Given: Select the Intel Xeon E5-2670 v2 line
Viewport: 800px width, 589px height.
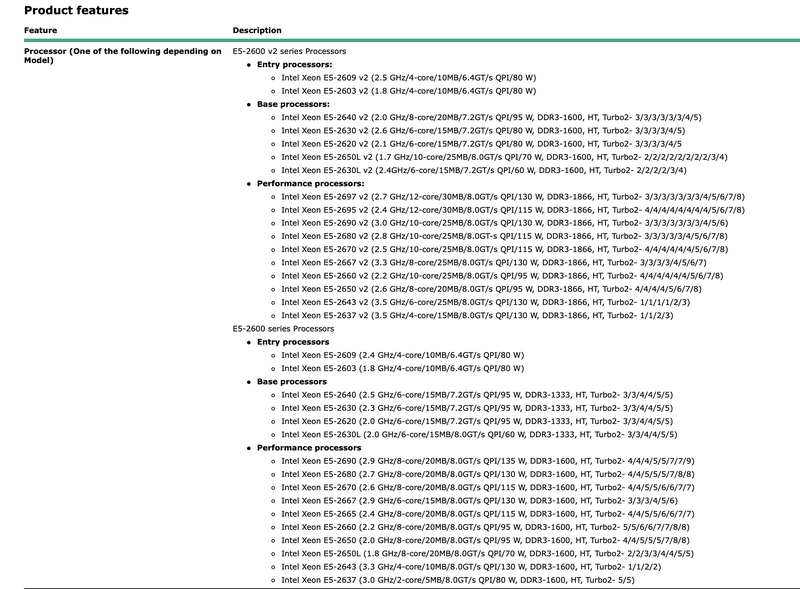Looking at the screenshot, I should coord(505,250).
